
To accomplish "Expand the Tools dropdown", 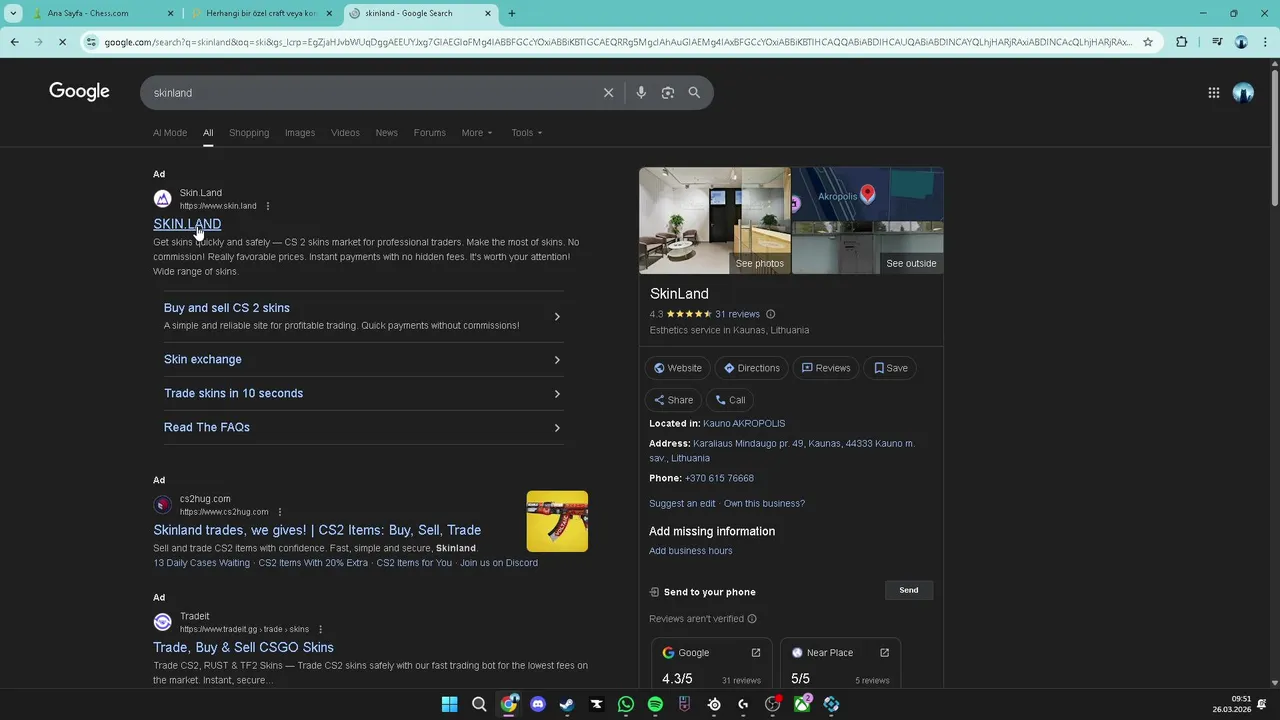I will tap(527, 133).
